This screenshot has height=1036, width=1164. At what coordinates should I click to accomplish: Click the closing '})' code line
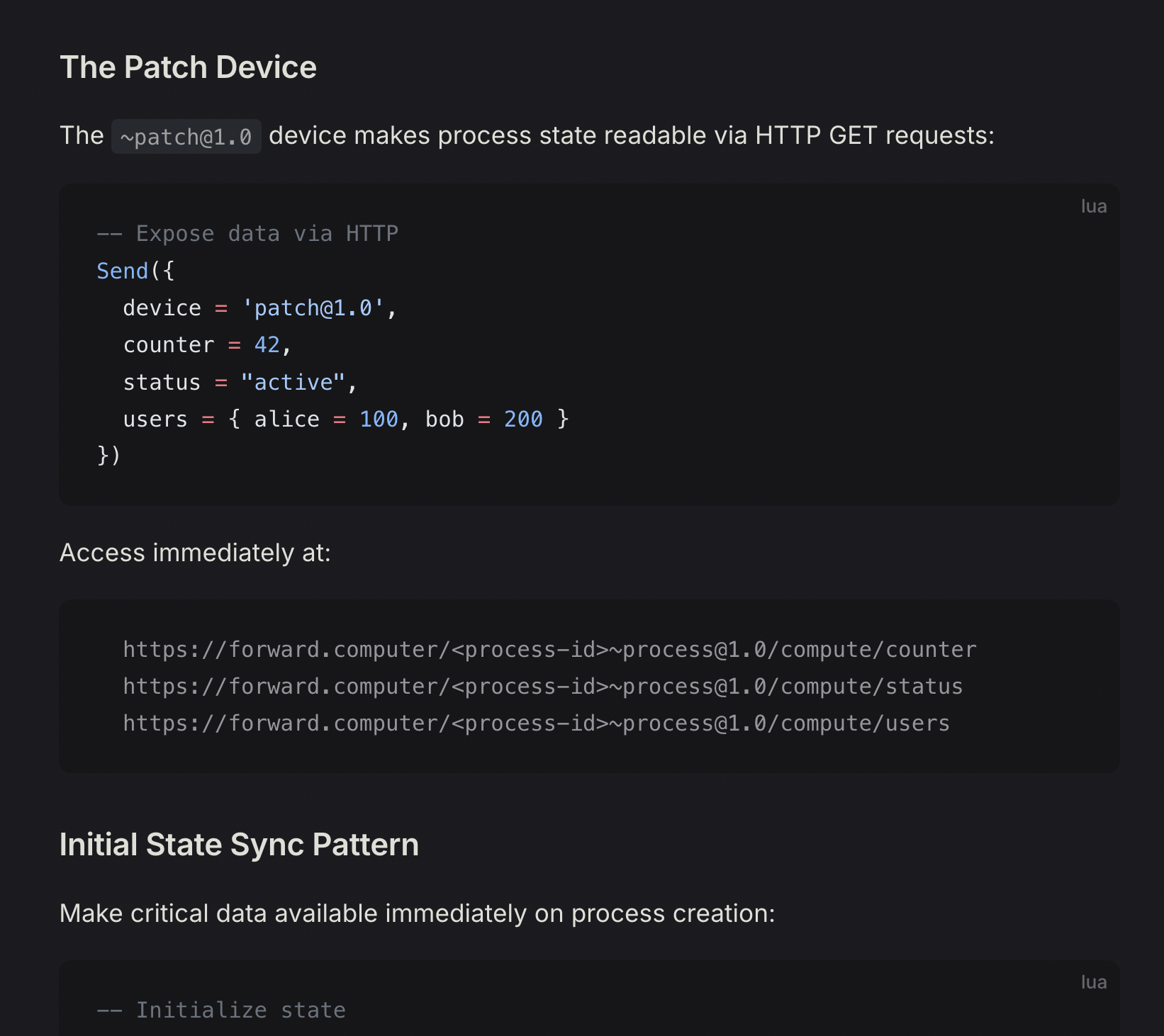(109, 455)
